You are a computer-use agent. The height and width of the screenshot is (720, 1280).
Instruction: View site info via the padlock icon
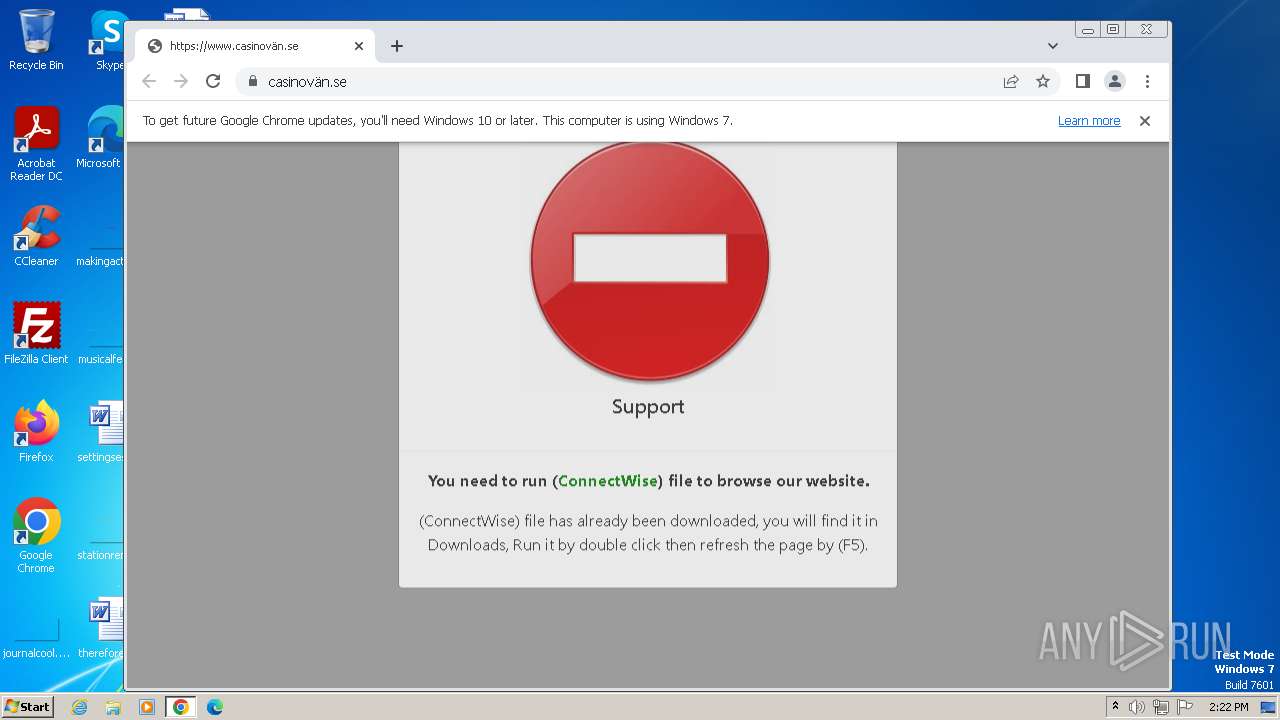252,81
